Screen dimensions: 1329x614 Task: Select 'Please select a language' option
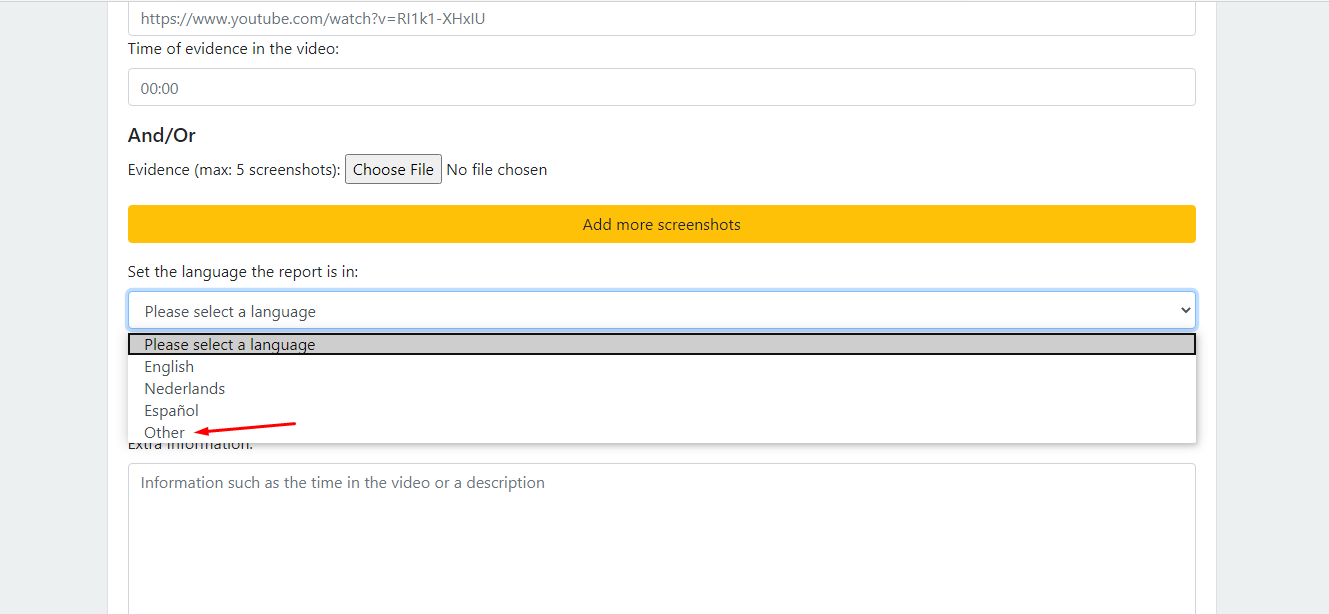(661, 344)
